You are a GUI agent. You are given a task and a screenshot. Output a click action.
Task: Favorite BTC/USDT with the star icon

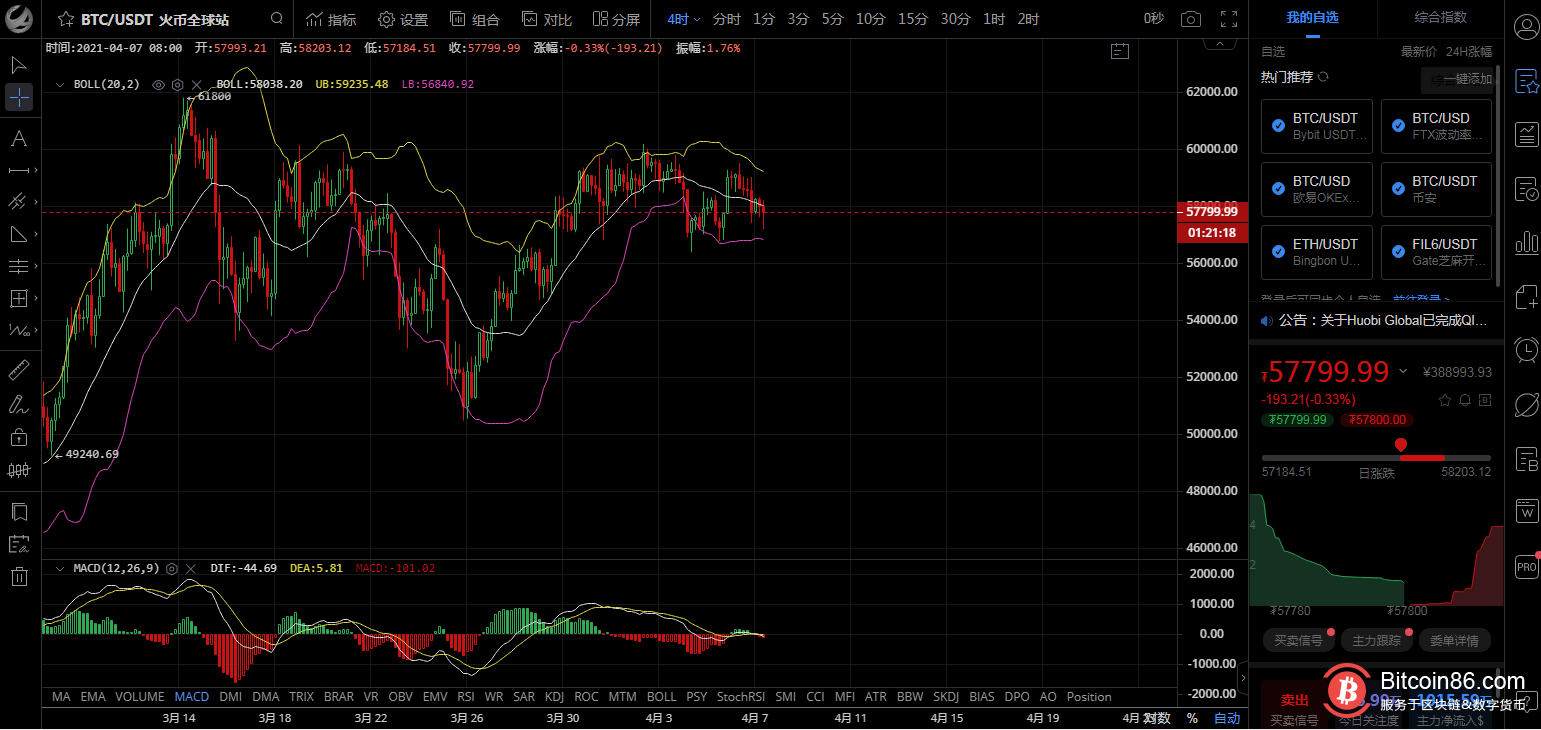65,19
